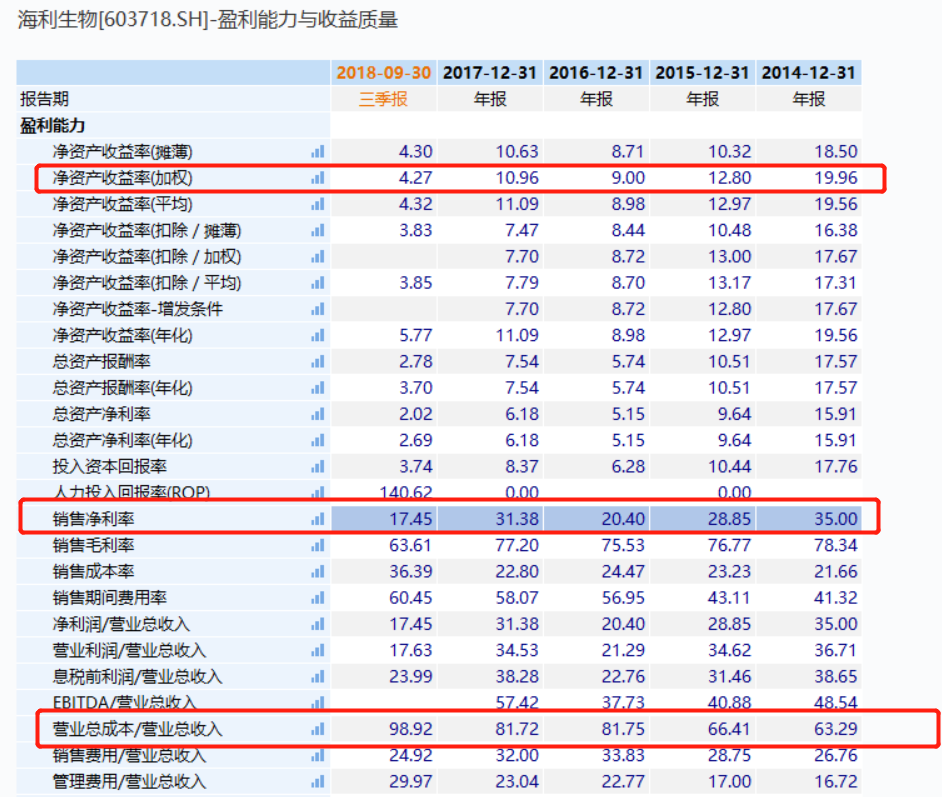
Task: Click the 10.44 value in 投入资本回报率 row
Action: (729, 466)
